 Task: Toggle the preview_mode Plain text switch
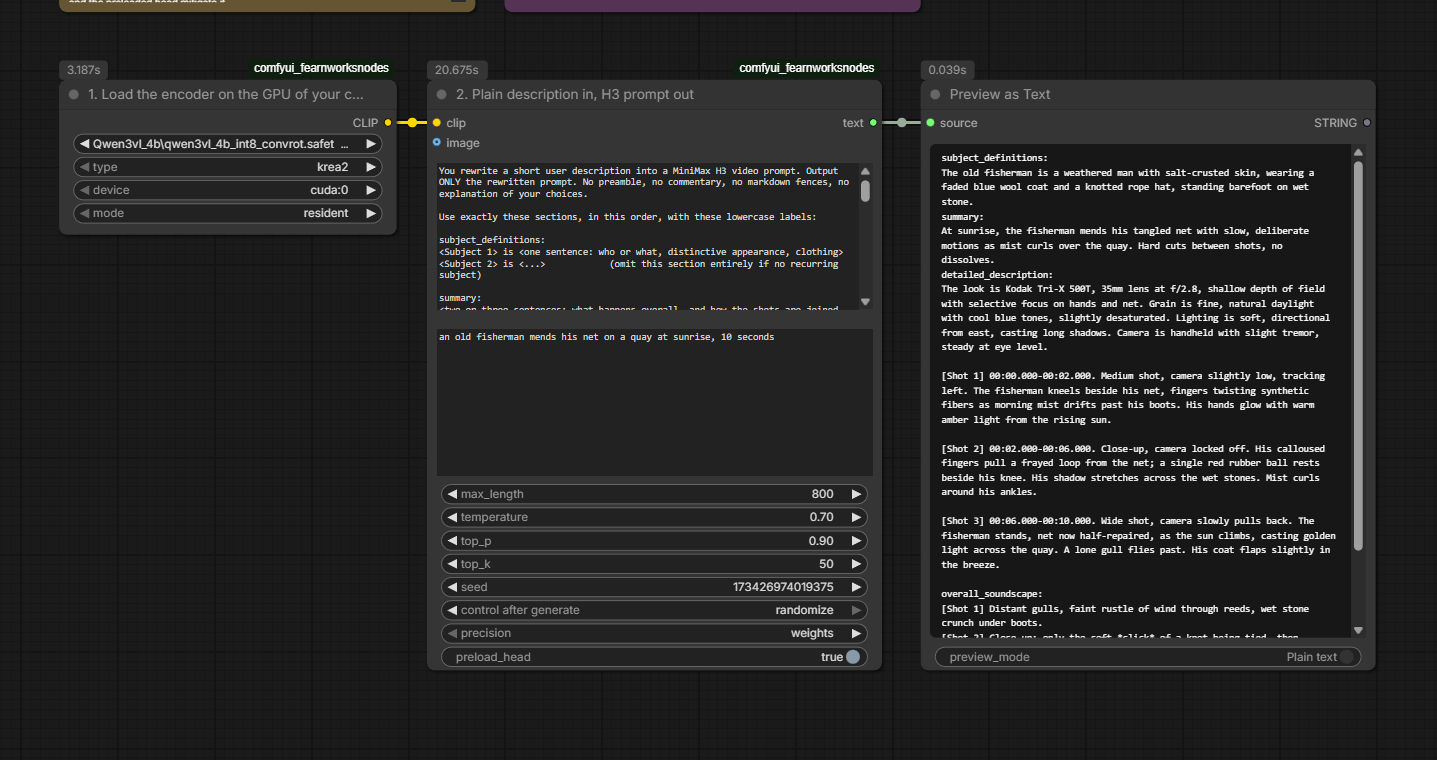coord(1347,657)
